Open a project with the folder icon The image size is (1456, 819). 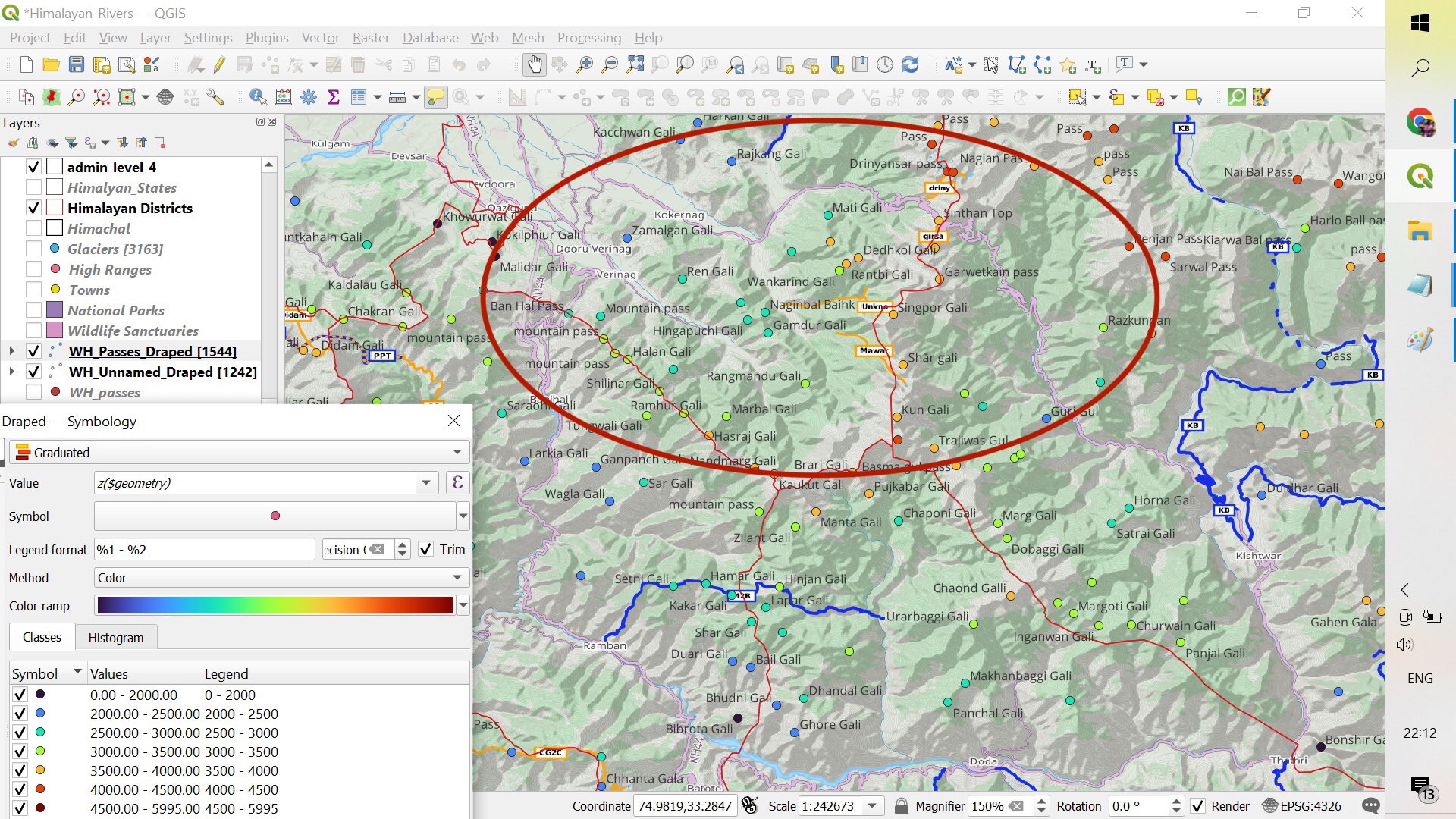pyautogui.click(x=51, y=64)
